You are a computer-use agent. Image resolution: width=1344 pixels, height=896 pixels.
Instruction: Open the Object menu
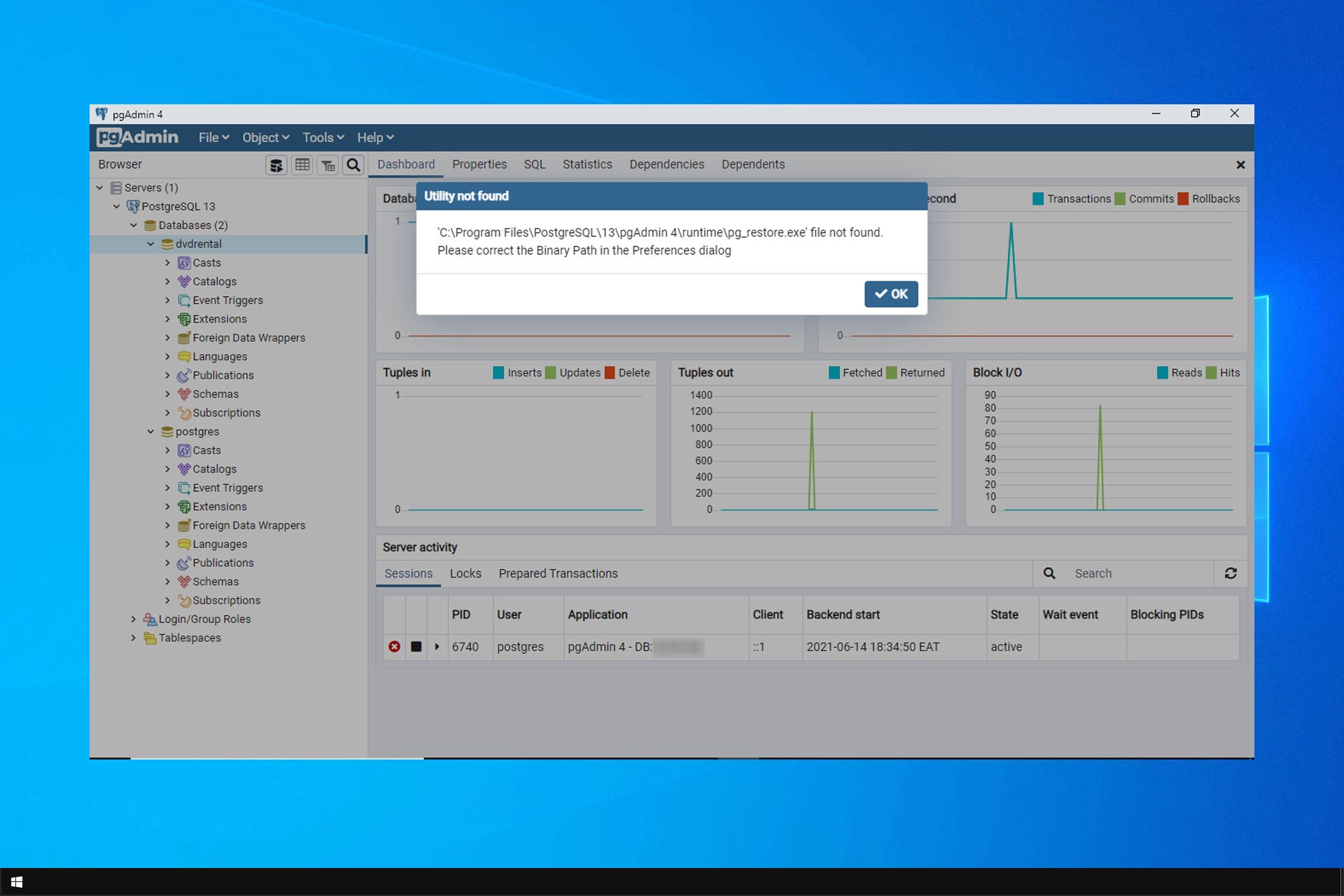[265, 138]
